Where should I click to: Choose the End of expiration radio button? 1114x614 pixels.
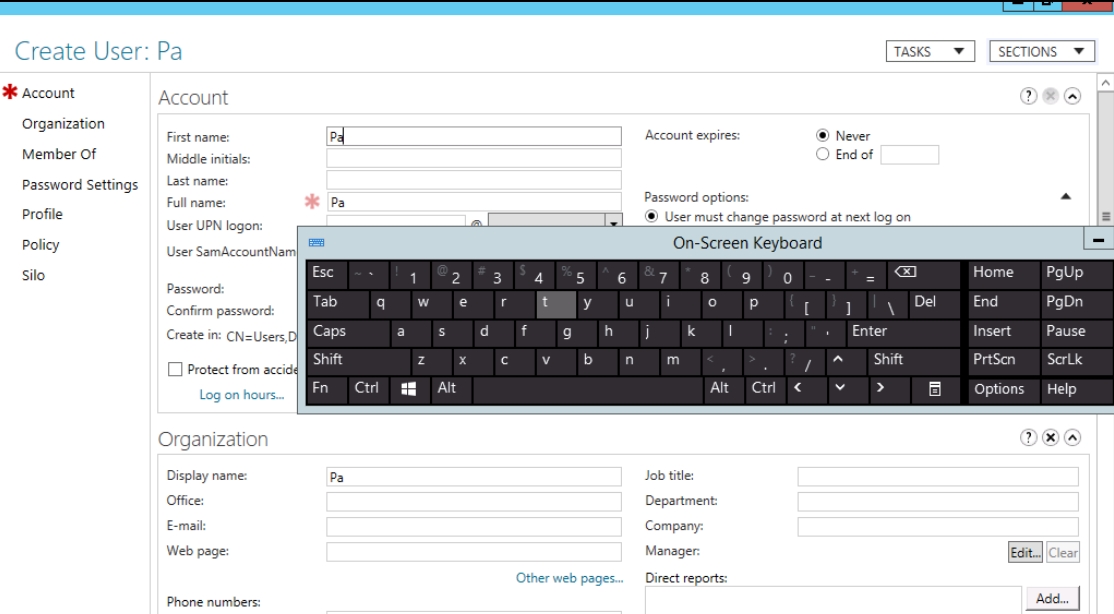[823, 155]
